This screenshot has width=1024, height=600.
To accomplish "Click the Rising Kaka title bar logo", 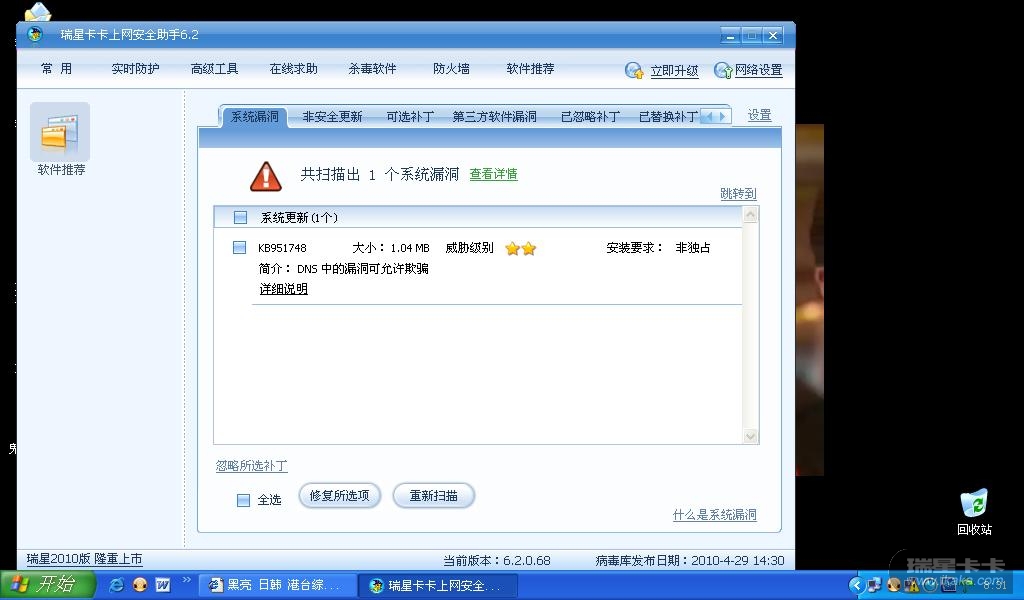I will (35, 34).
